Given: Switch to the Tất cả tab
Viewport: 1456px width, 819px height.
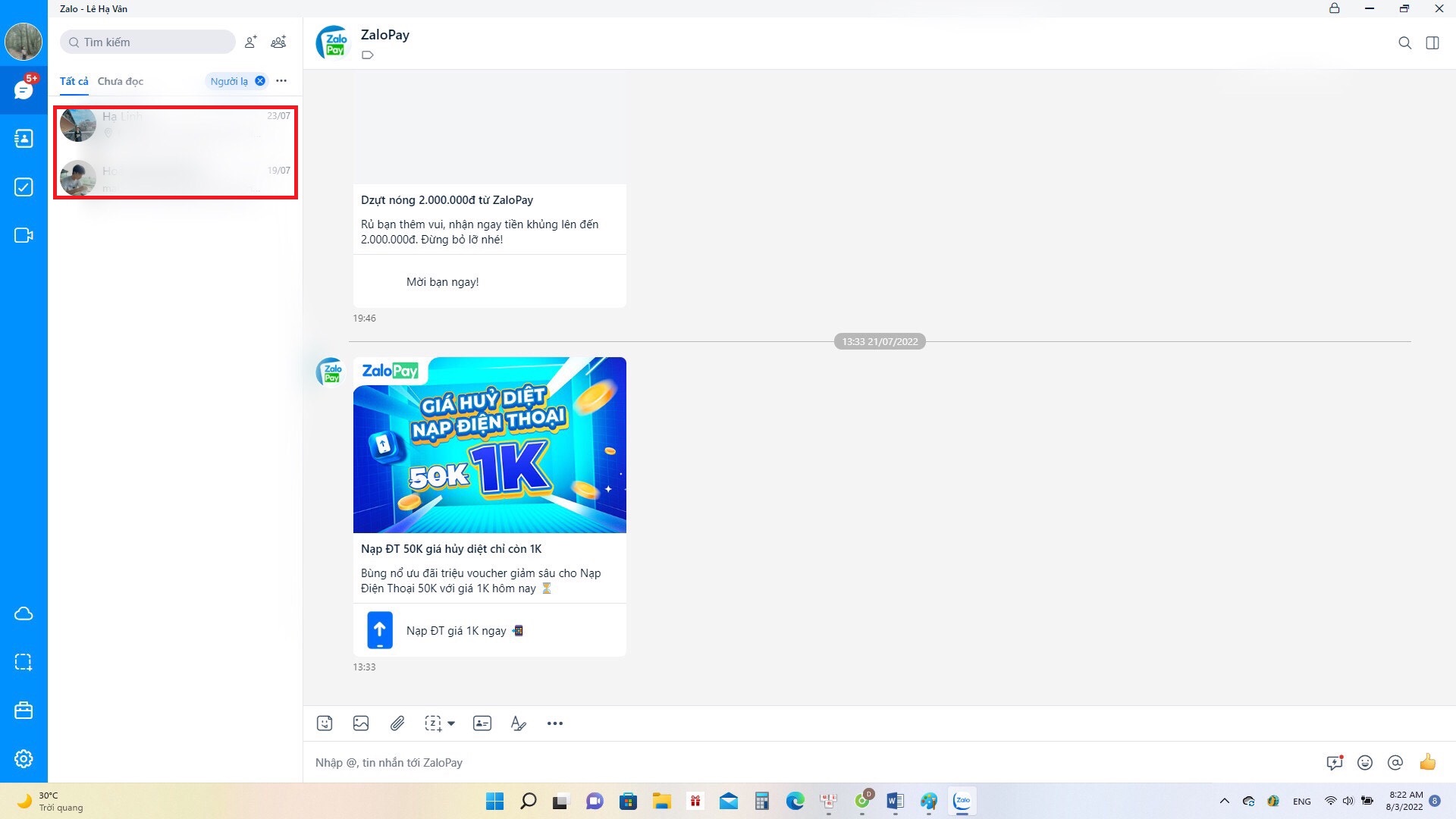Looking at the screenshot, I should (x=74, y=81).
